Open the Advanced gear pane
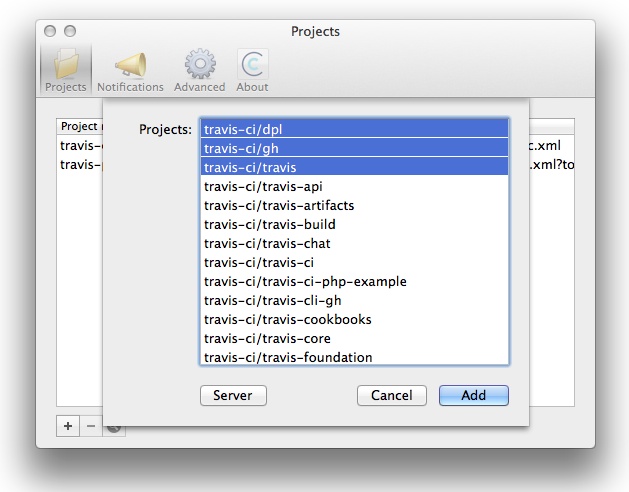The height and width of the screenshot is (492, 629). click(199, 70)
